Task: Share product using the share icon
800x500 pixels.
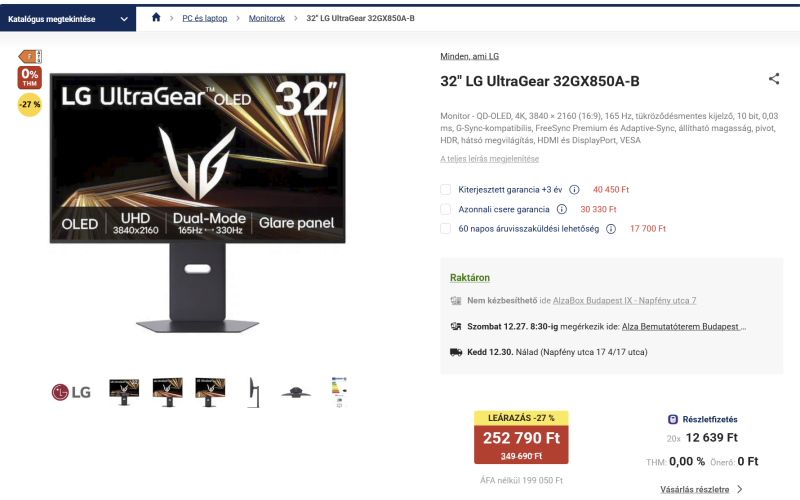Action: point(774,79)
